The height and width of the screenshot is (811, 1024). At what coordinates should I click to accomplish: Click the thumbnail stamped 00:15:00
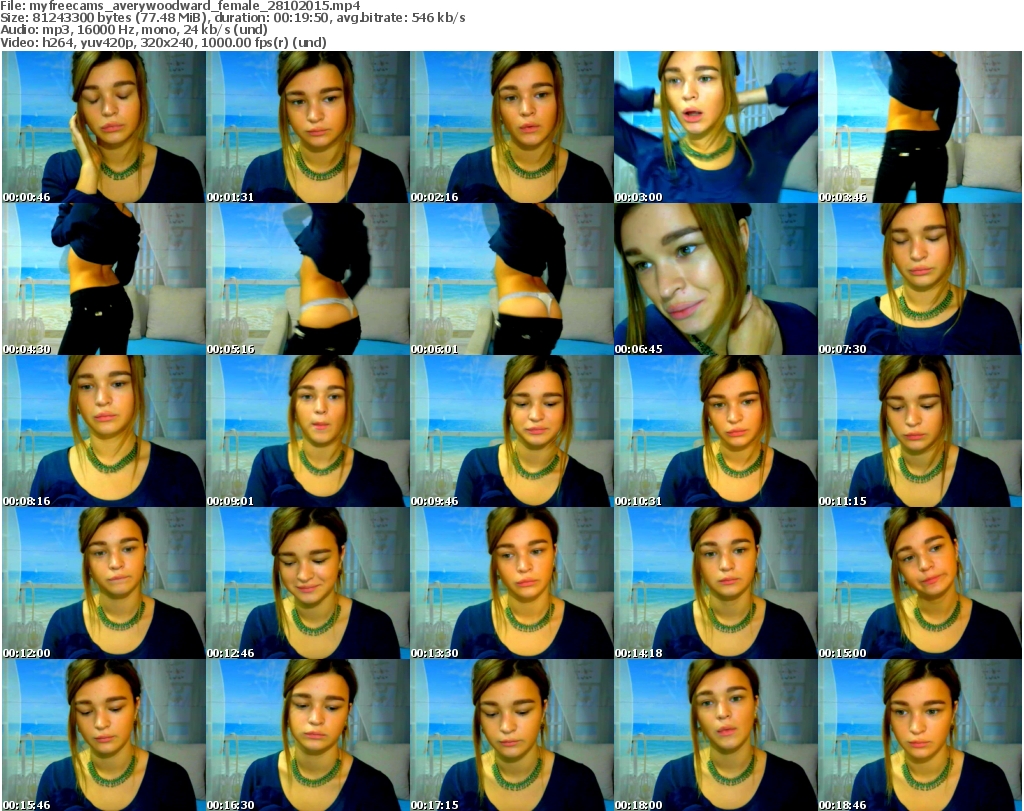[920, 583]
